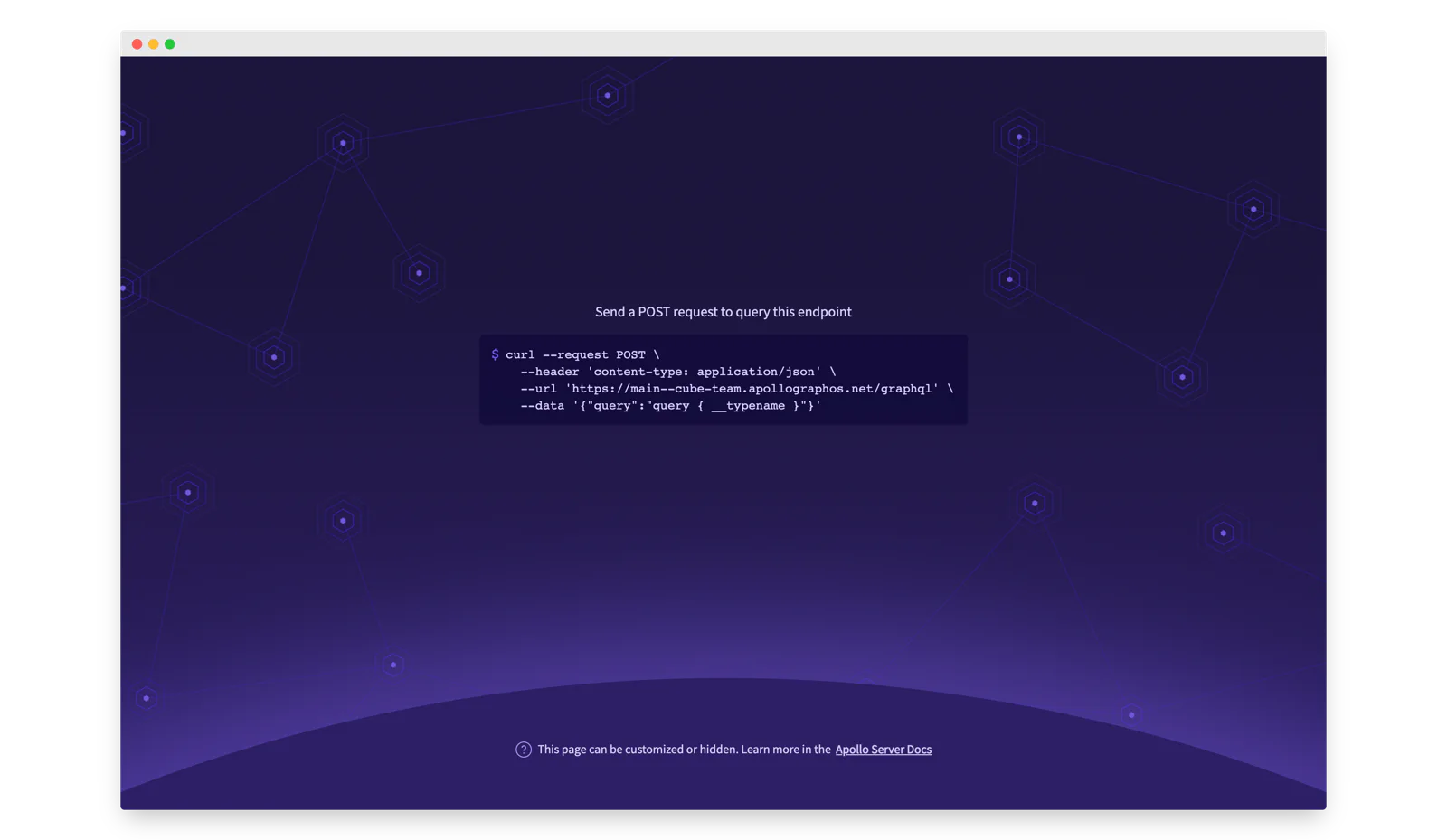
Task: Click the question mark help icon
Action: [x=524, y=750]
